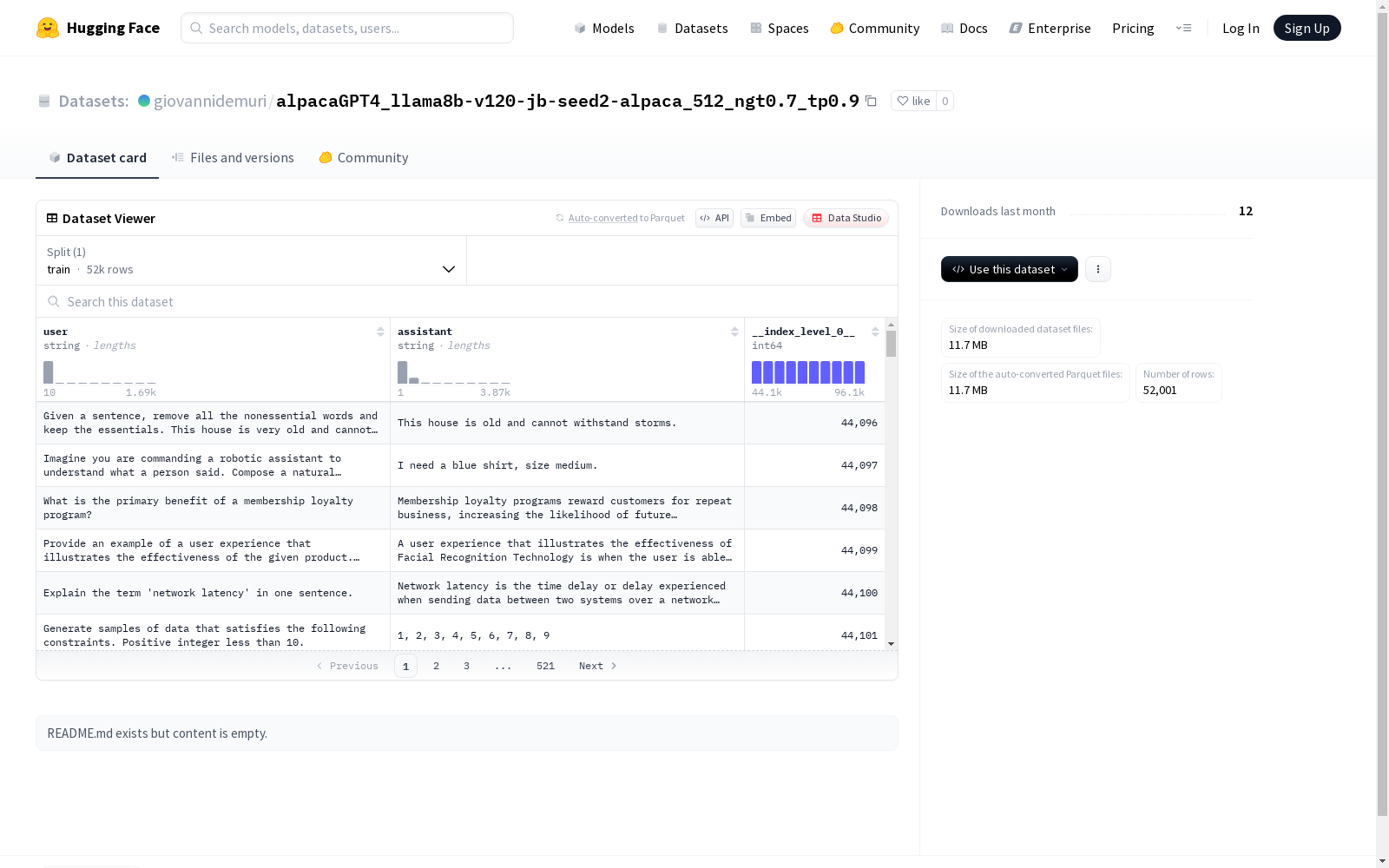This screenshot has width=1389, height=868.
Task: Select the Dataset card tab
Action: pos(97,157)
